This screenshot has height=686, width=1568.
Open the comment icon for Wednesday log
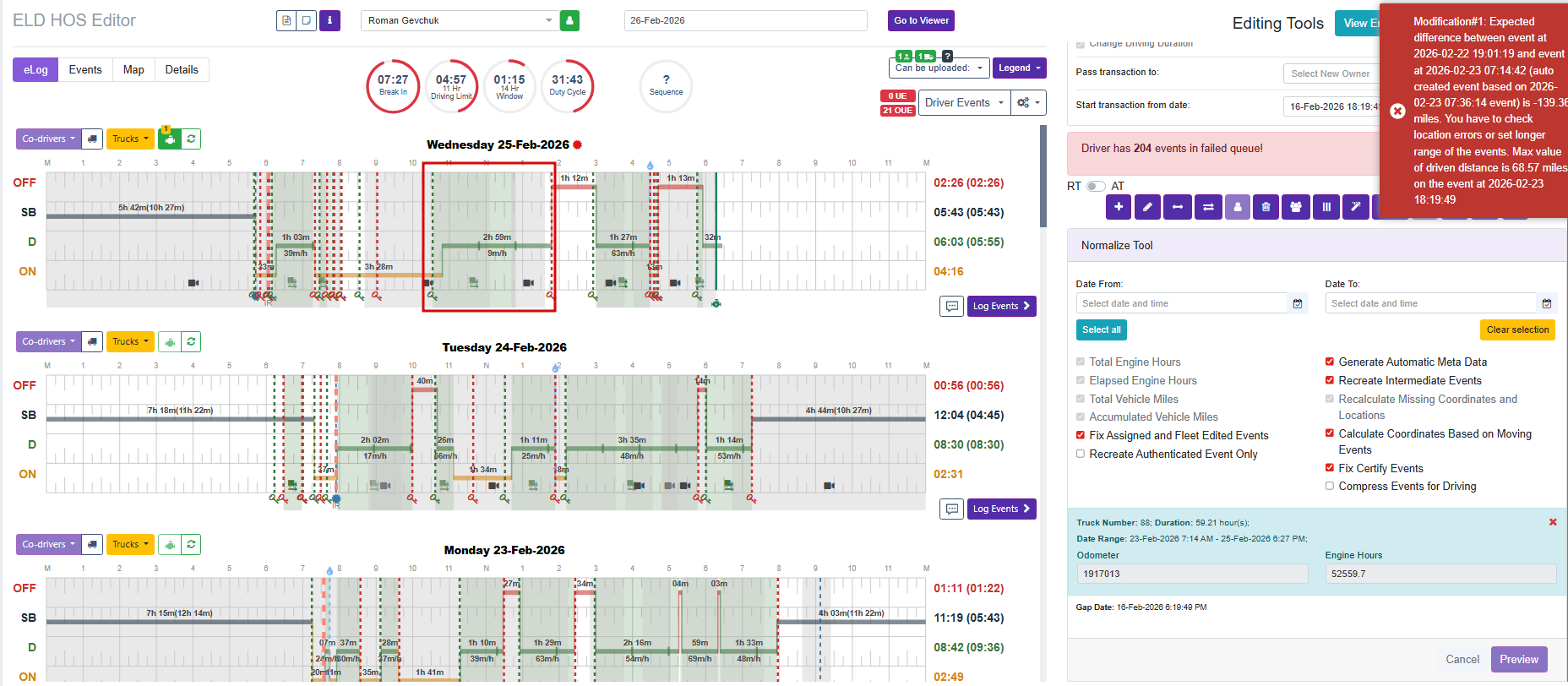pyautogui.click(x=952, y=306)
